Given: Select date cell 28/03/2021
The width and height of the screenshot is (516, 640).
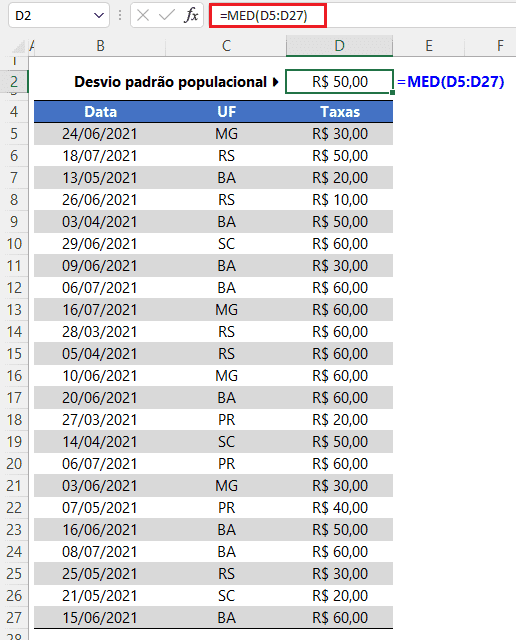Looking at the screenshot, I should click(x=100, y=332).
